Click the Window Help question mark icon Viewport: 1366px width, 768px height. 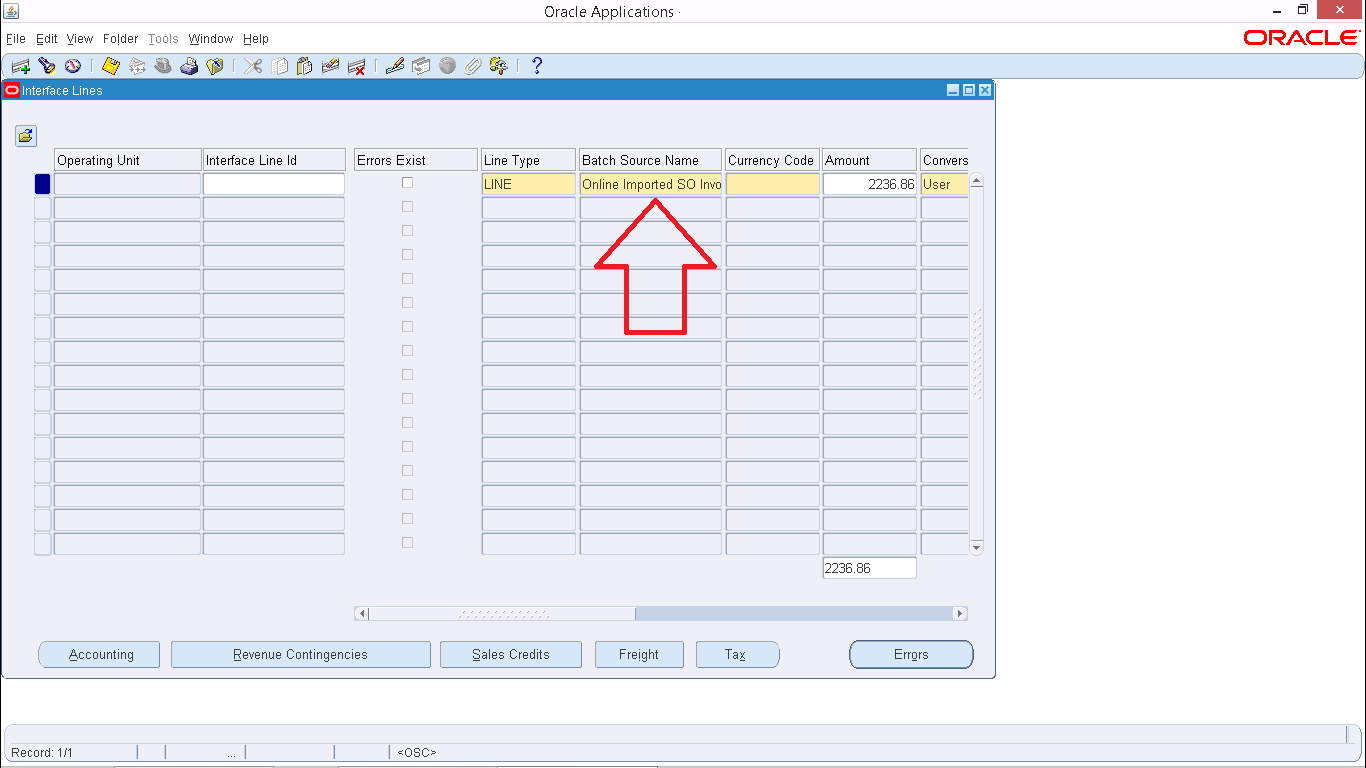point(537,66)
